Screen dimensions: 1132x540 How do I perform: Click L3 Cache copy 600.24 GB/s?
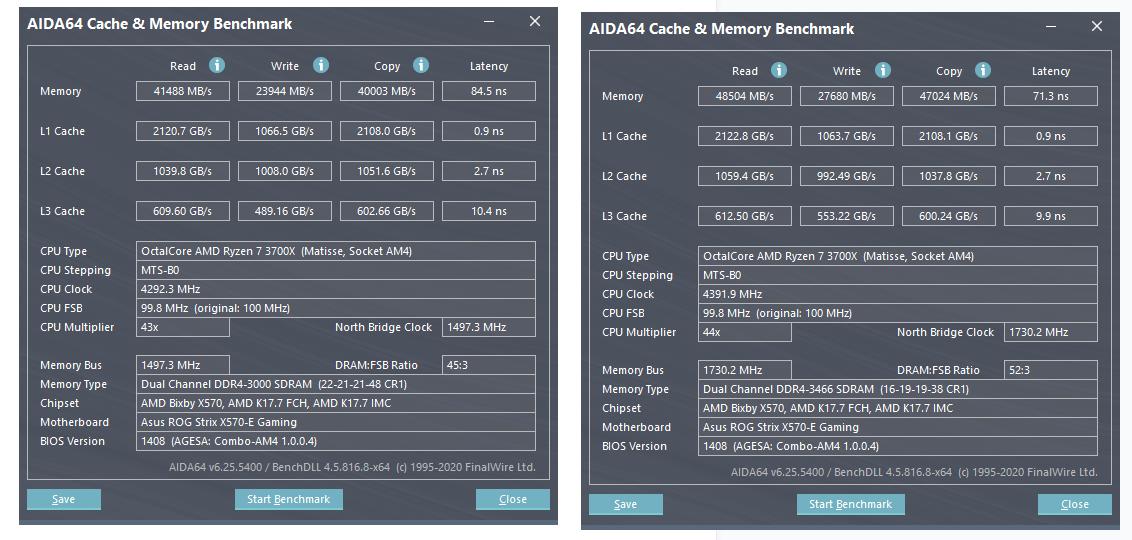point(949,216)
